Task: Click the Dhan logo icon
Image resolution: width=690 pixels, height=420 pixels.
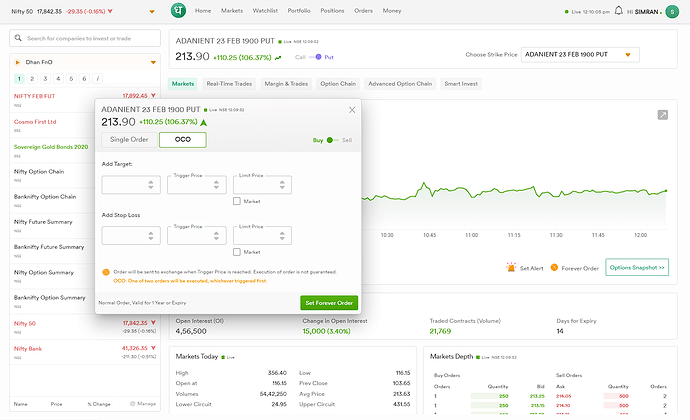Action: [x=178, y=11]
